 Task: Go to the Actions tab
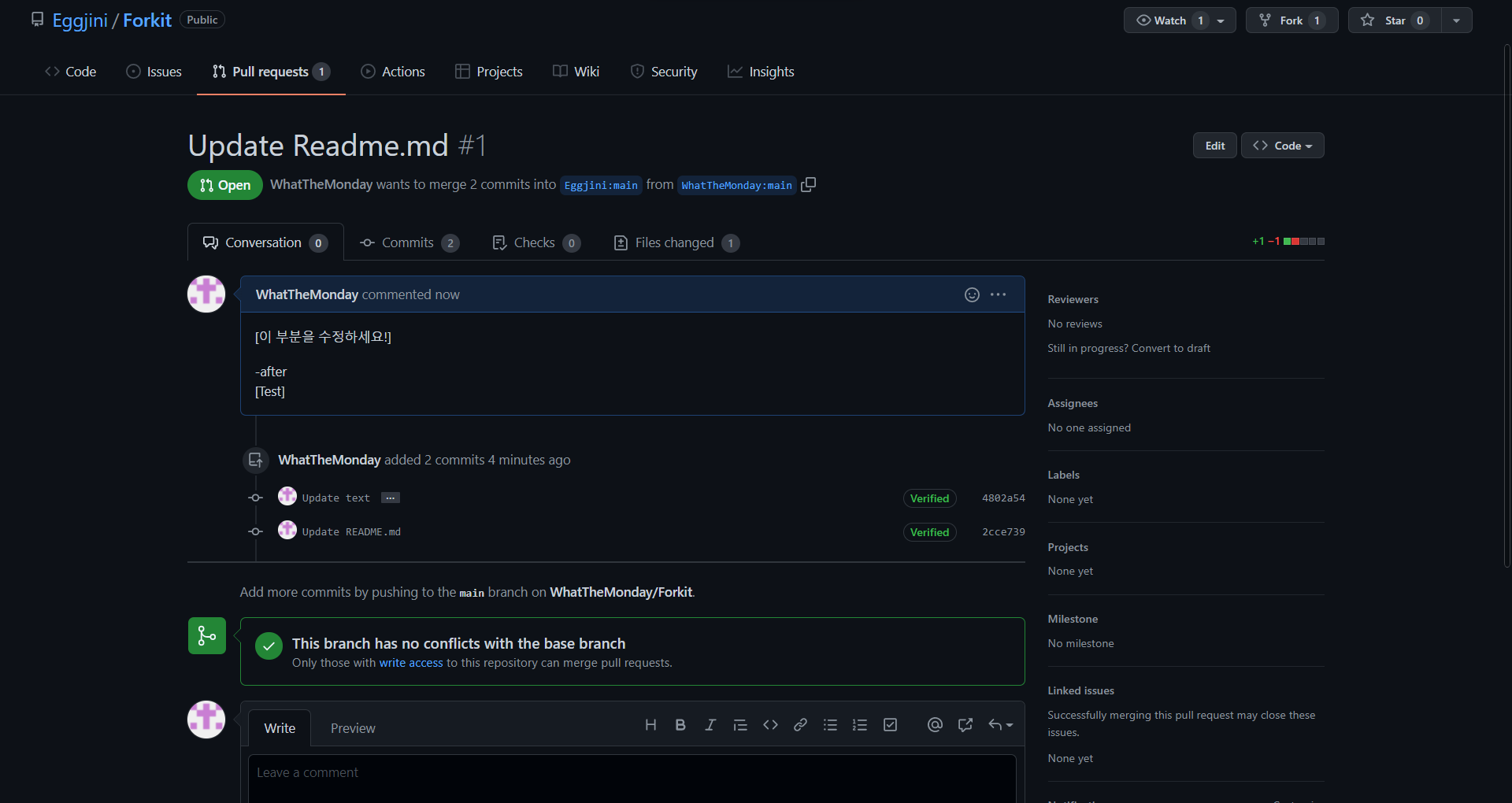393,72
